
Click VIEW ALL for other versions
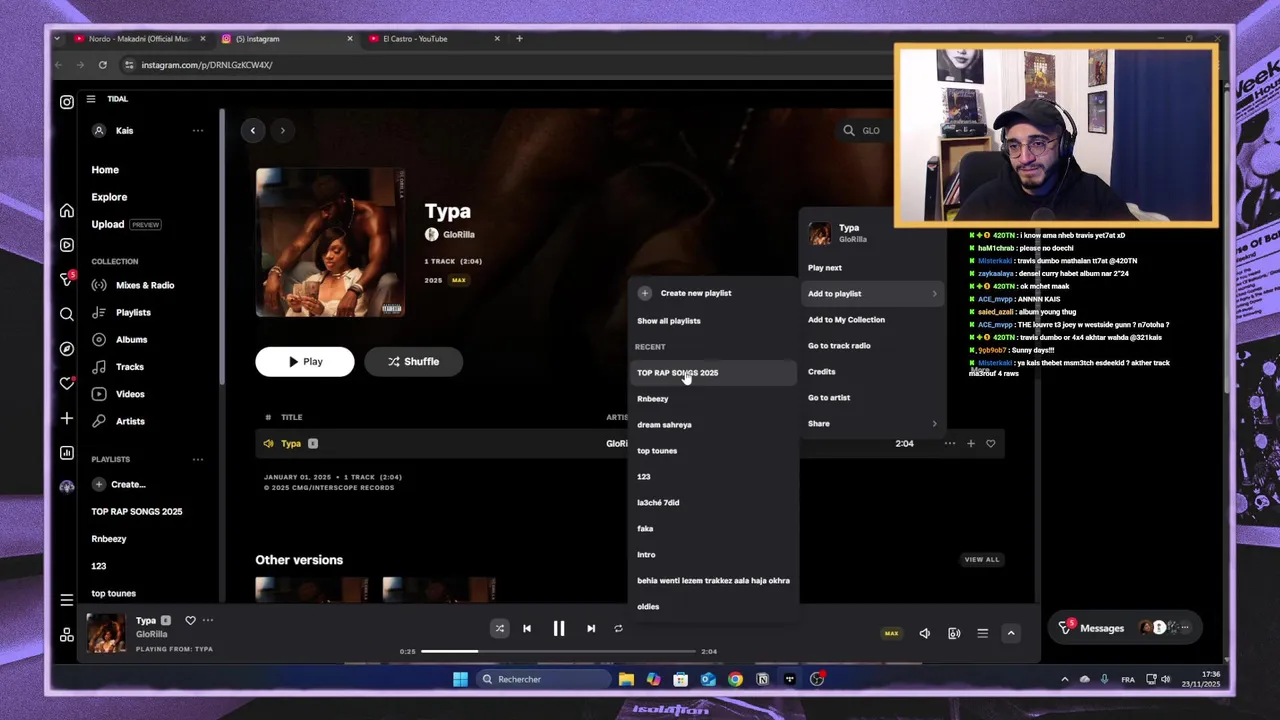pos(981,559)
